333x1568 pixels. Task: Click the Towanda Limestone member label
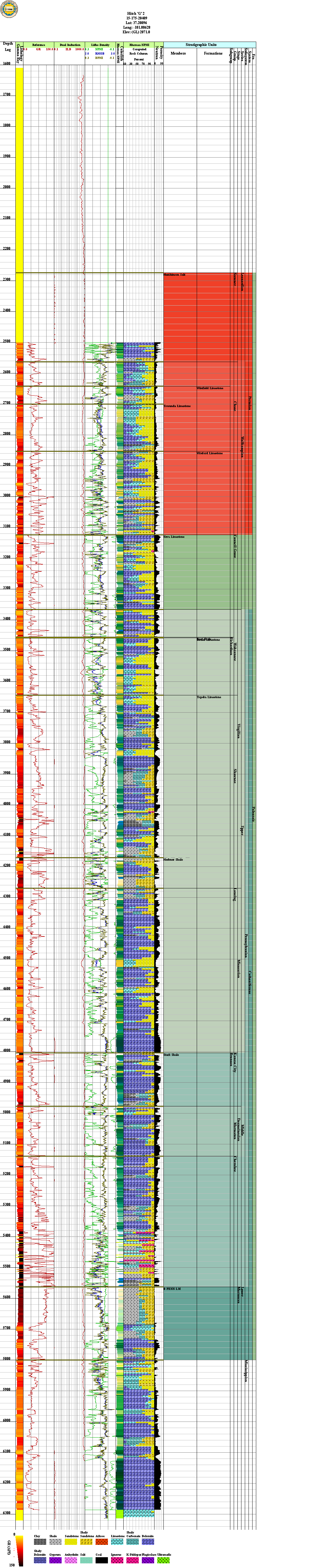tap(177, 406)
